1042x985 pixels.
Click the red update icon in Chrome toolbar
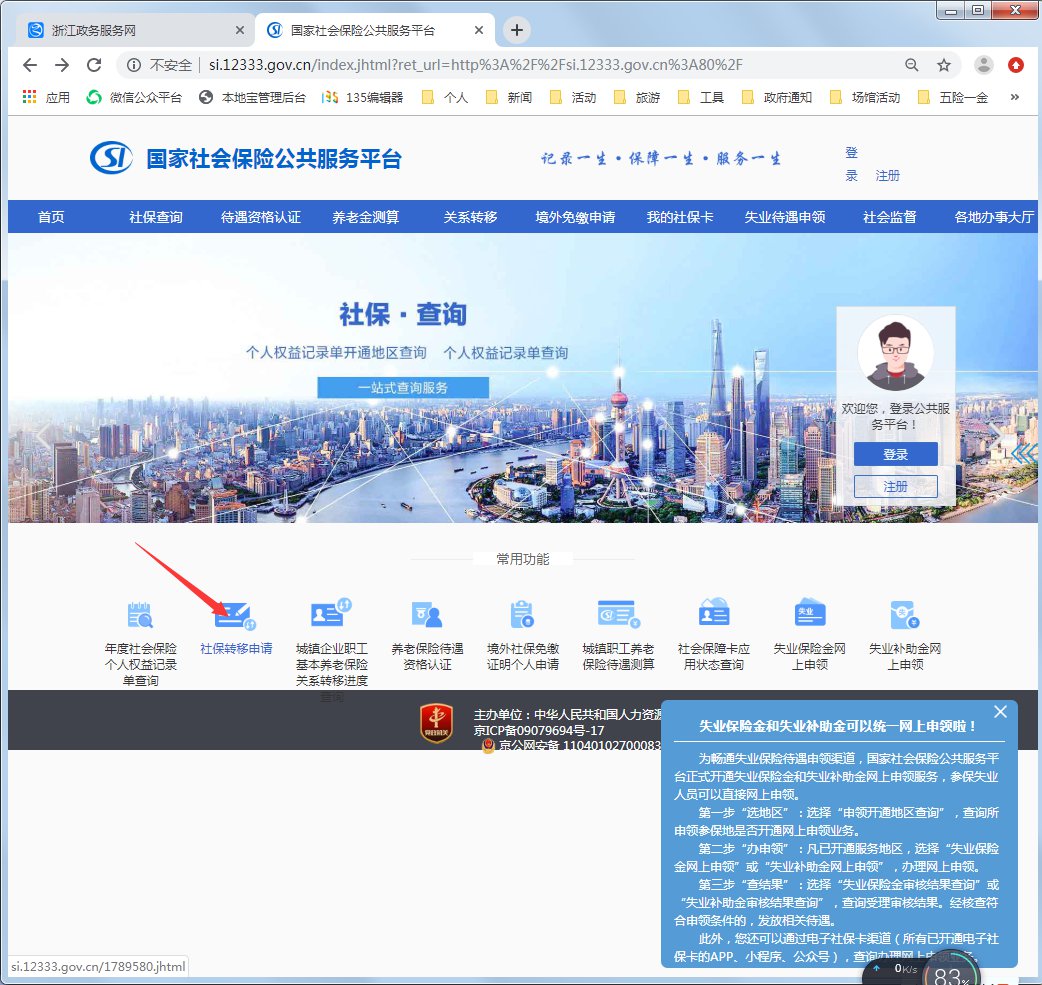[1015, 64]
